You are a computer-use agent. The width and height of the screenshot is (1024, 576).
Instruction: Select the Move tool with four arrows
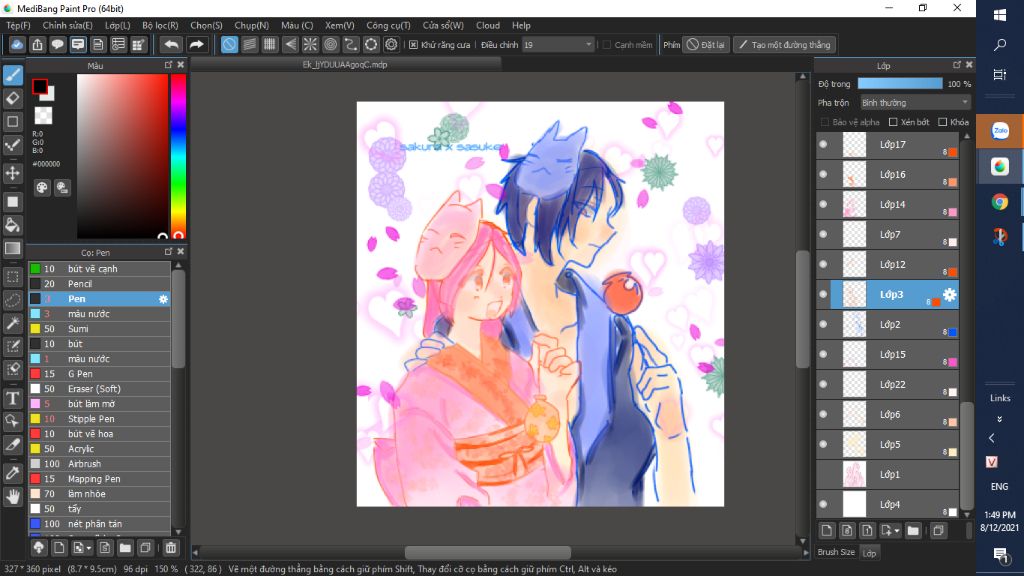12,173
